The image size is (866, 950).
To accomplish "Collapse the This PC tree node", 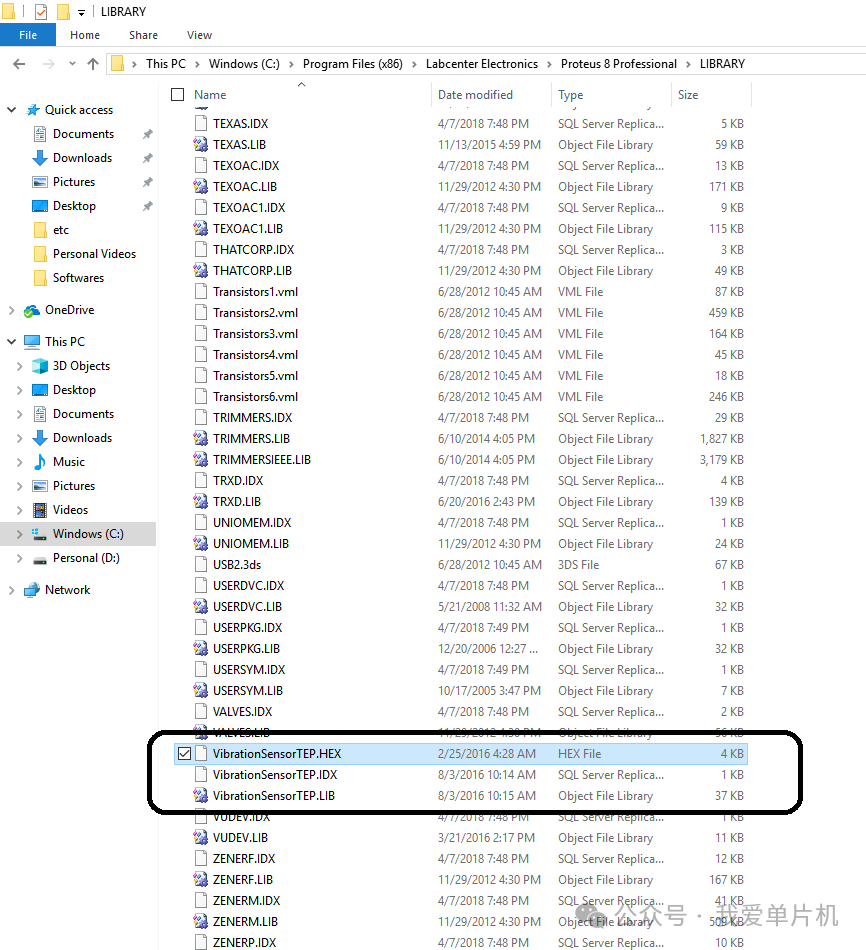I will [x=12, y=342].
